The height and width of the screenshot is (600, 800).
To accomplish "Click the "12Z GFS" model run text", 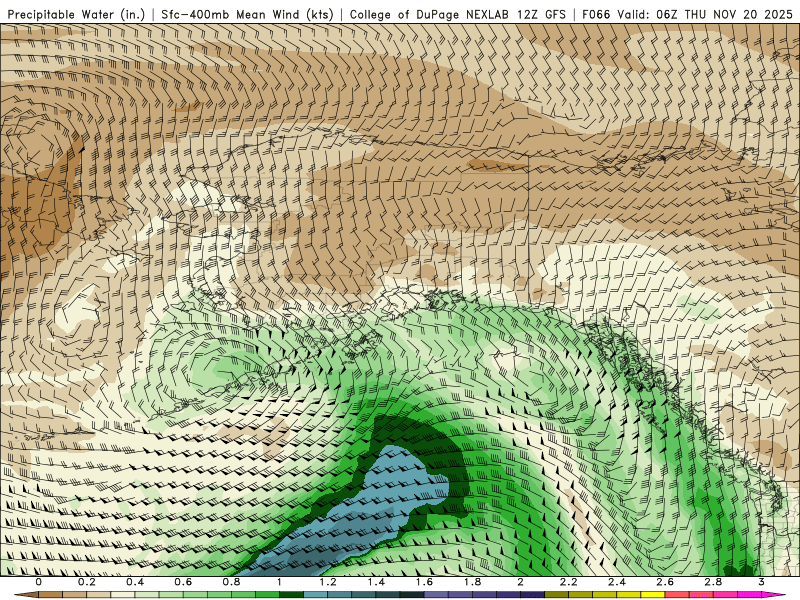I will pyautogui.click(x=540, y=14).
